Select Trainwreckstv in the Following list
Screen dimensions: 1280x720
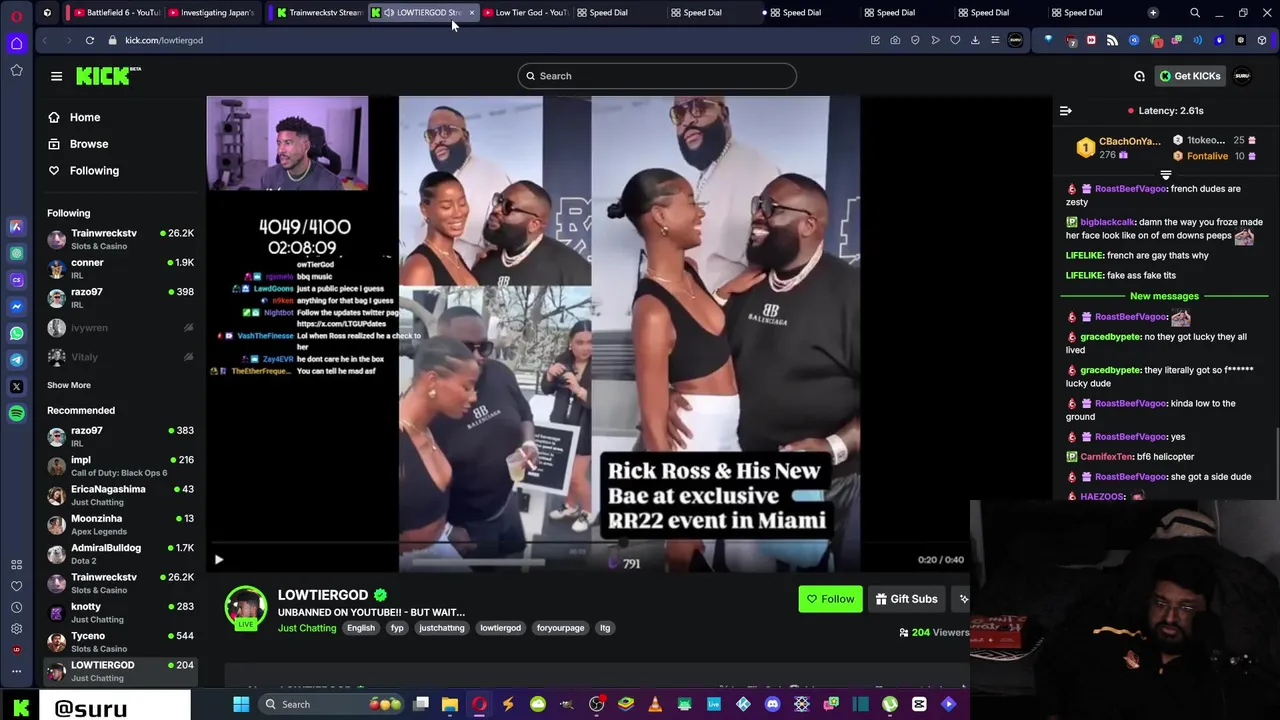(120, 239)
